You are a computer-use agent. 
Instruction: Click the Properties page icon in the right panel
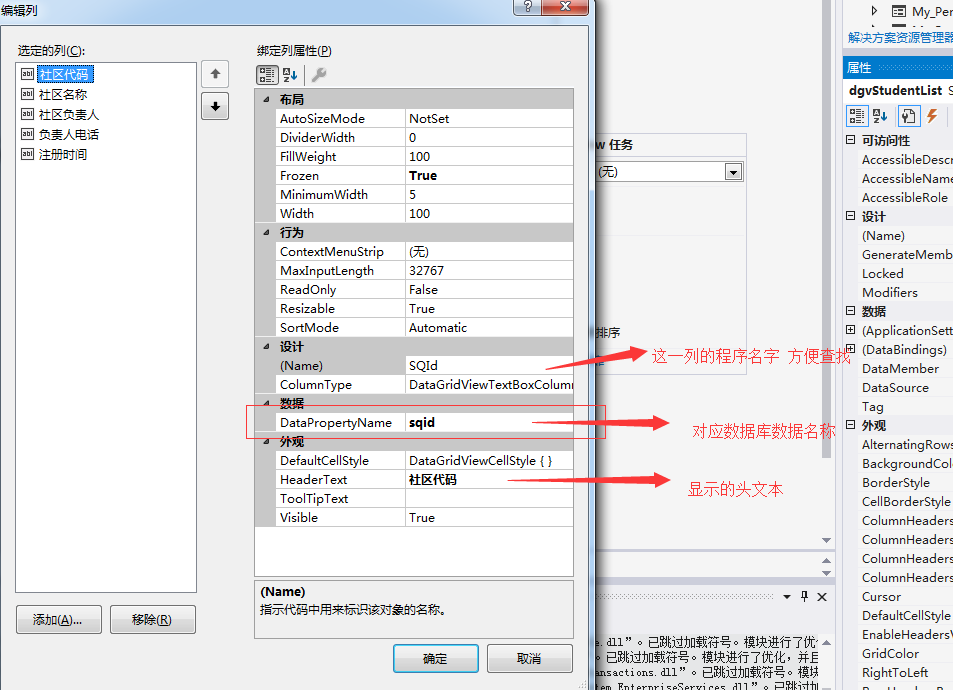click(909, 117)
